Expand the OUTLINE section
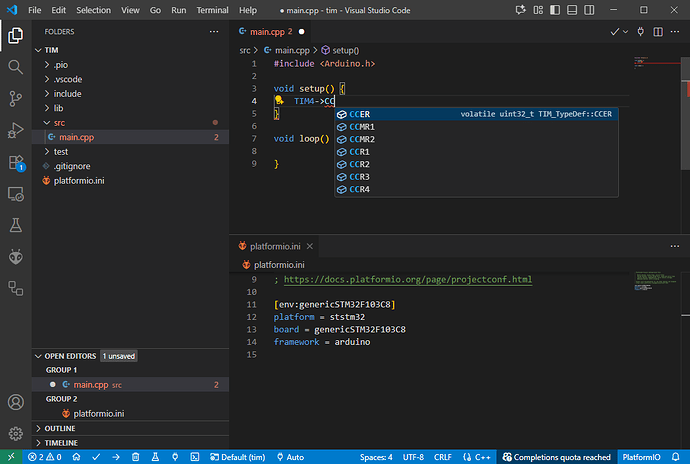This screenshot has width=690, height=464. (x=60, y=428)
